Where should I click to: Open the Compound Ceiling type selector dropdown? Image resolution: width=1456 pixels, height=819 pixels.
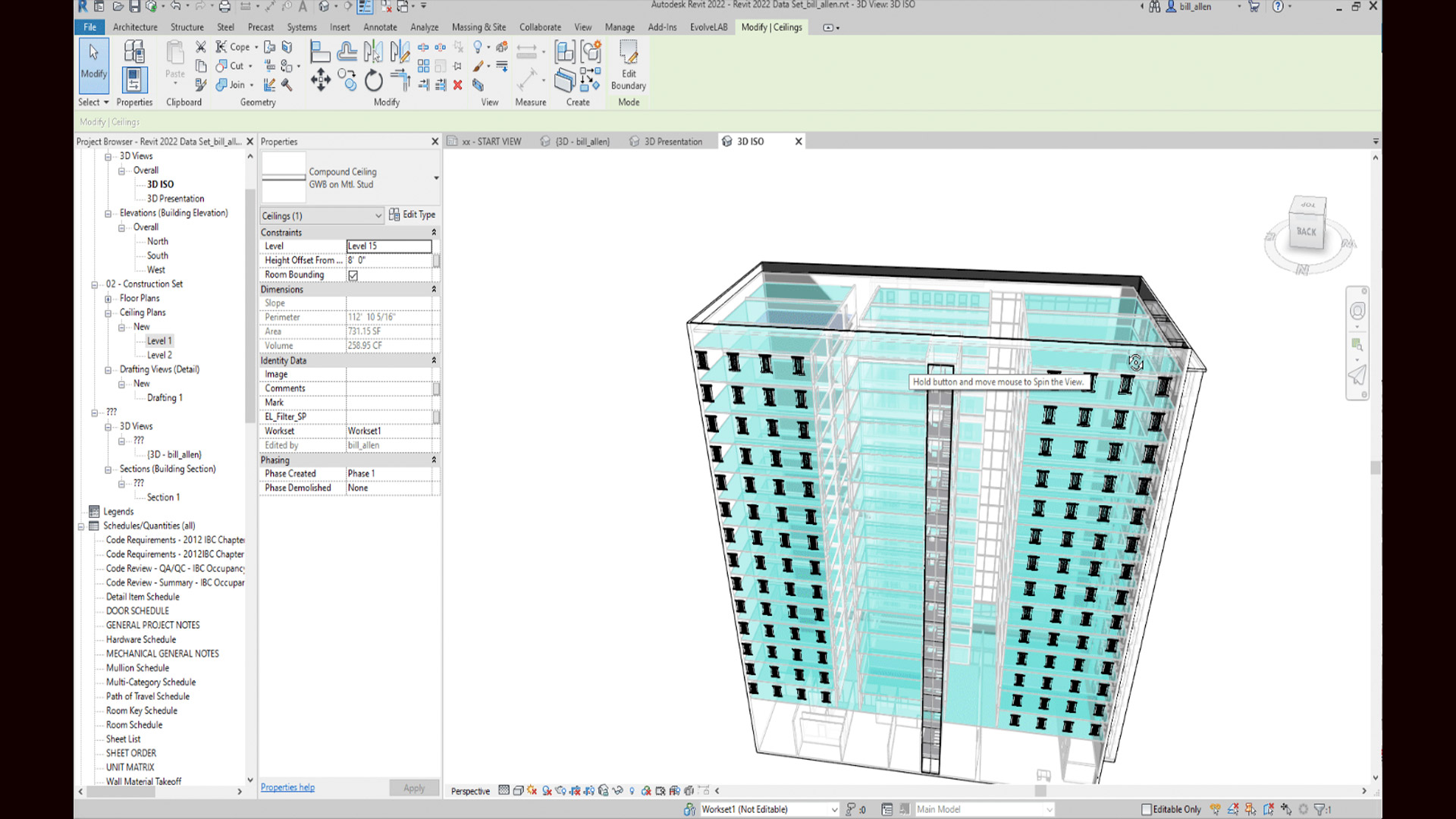pyautogui.click(x=436, y=178)
